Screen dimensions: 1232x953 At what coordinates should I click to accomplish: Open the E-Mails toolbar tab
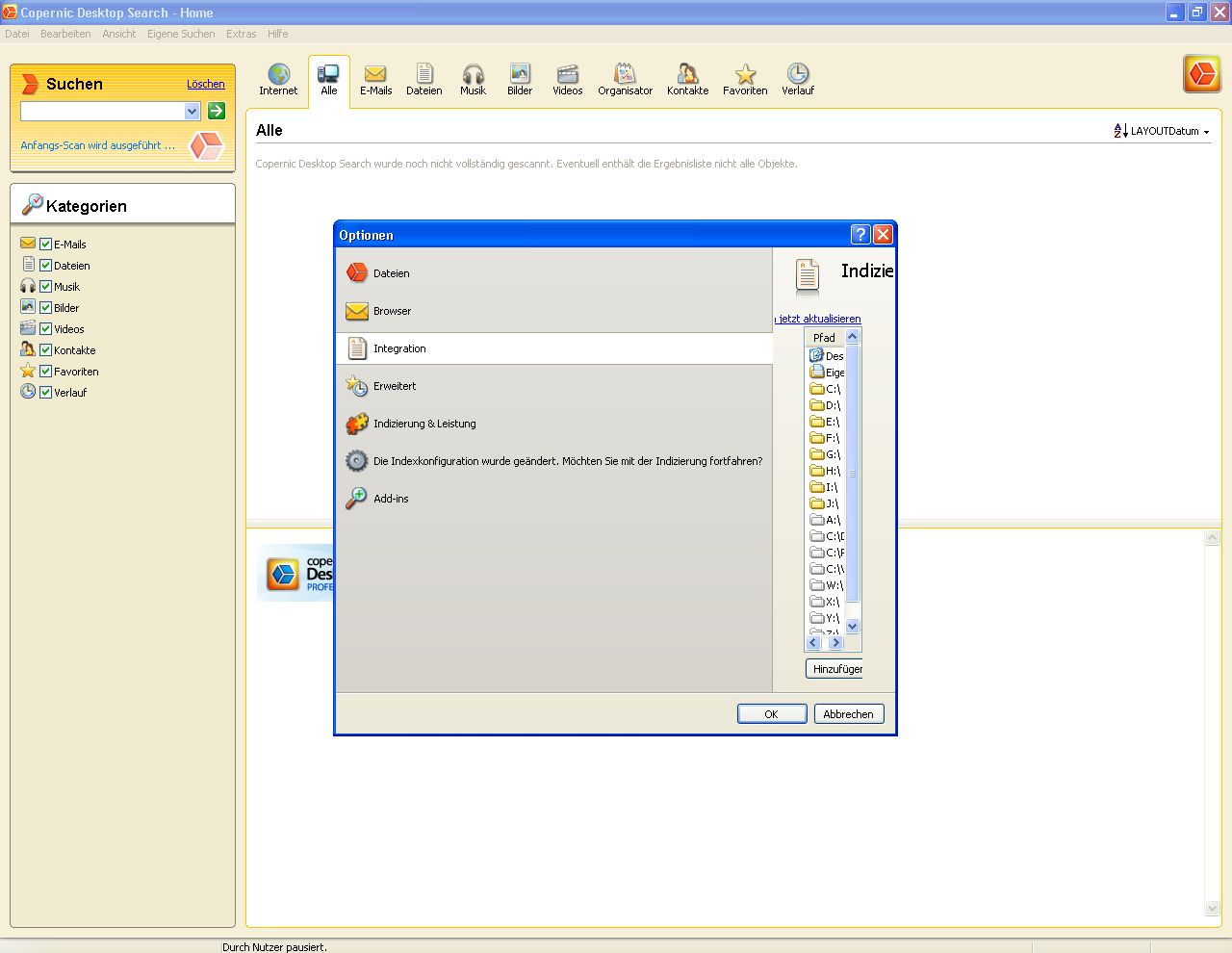tap(375, 79)
